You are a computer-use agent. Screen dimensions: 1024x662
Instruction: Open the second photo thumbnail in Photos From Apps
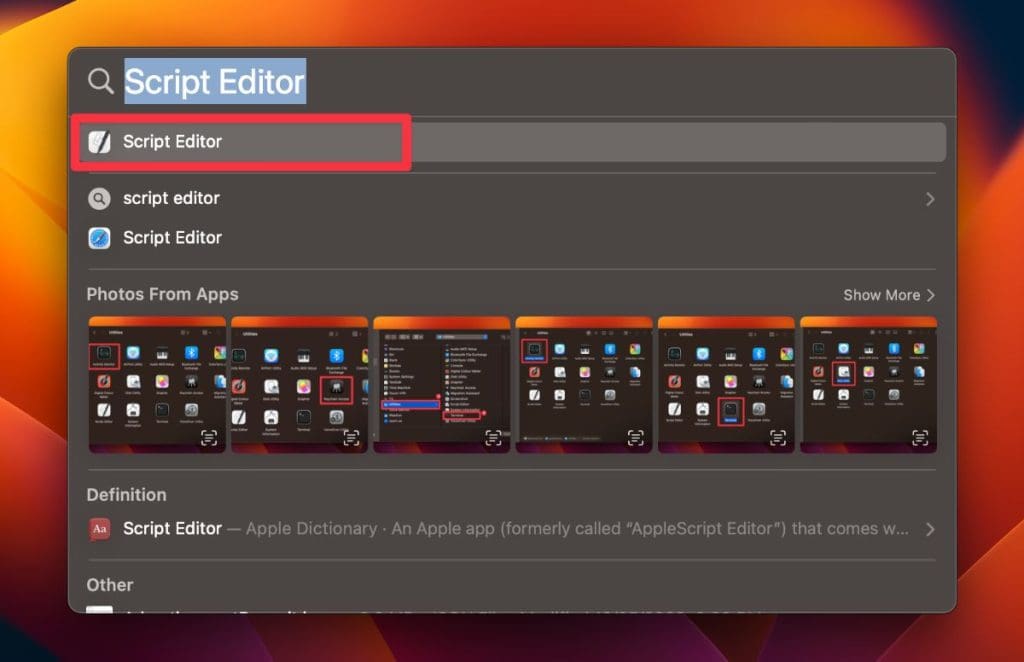click(x=299, y=385)
